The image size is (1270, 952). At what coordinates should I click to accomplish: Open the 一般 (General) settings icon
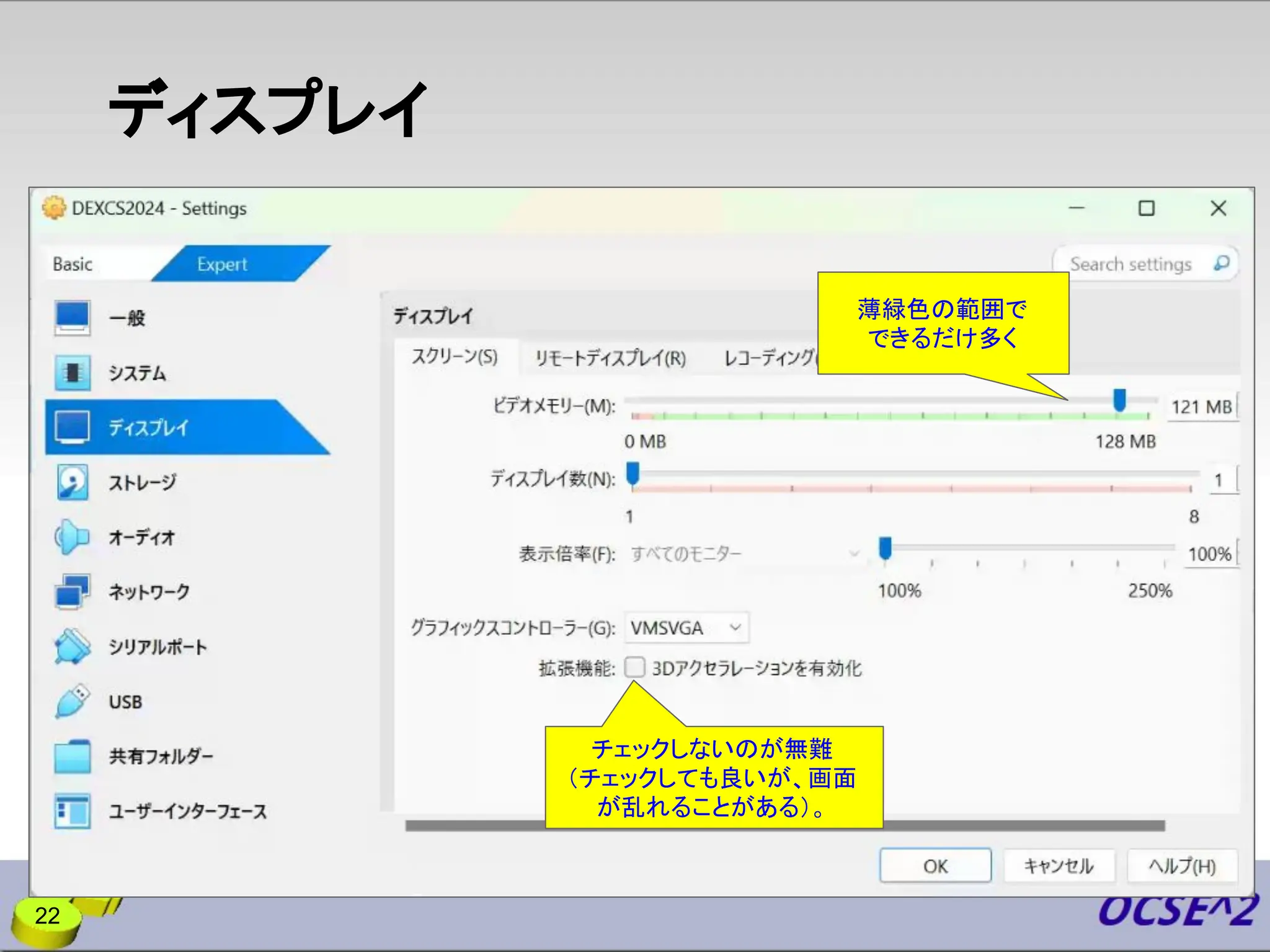[72, 318]
